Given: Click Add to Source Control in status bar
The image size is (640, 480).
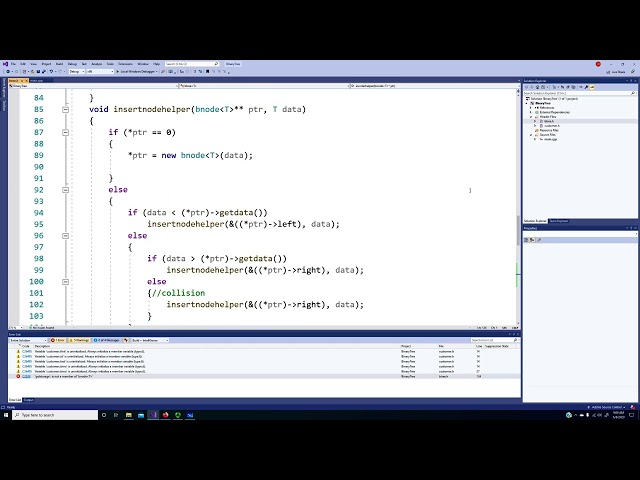Looking at the screenshot, I should point(608,407).
